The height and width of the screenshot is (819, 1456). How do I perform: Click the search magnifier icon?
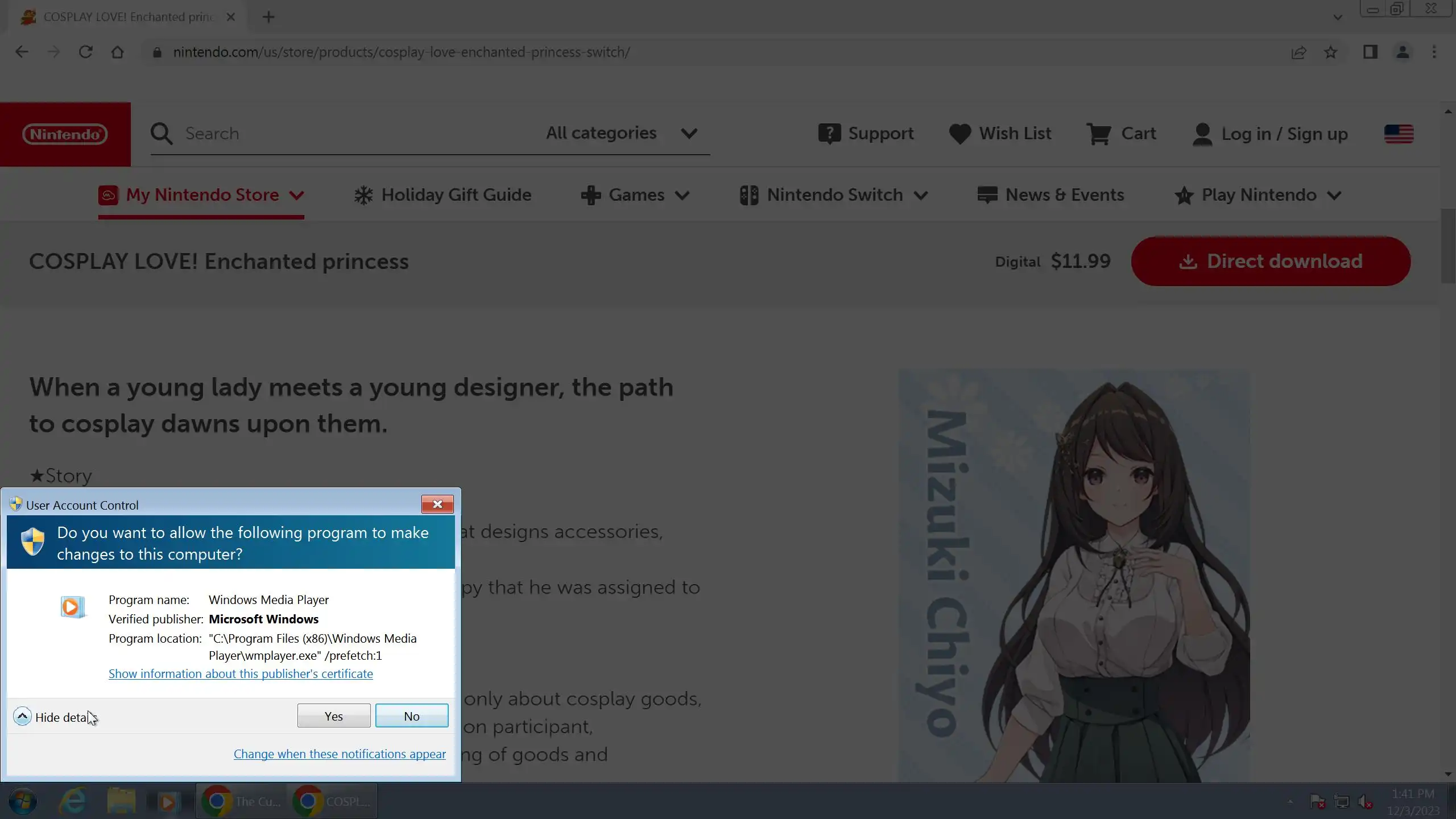(161, 134)
